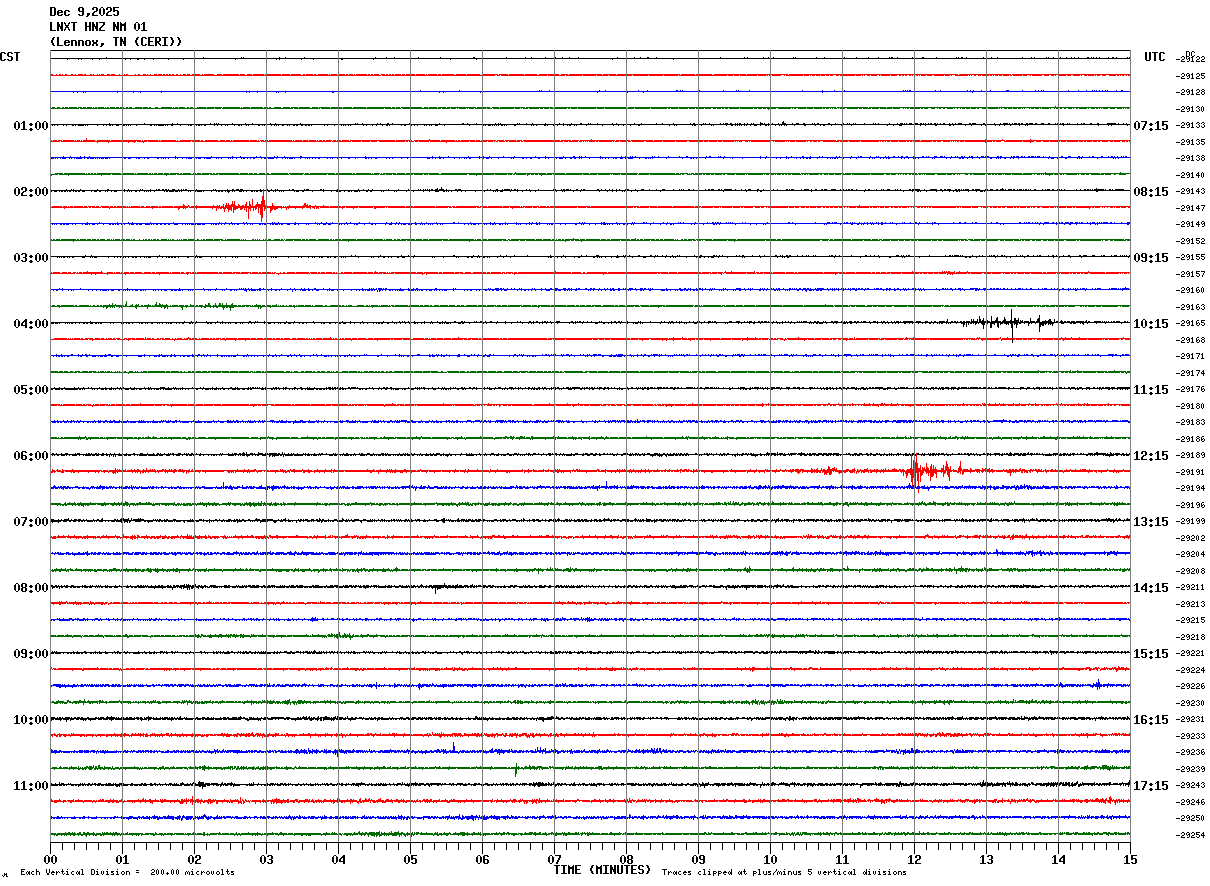Screen dimensions: 1210x886
Task: Click the DC offset value '-29221'
Action: coord(1191,653)
